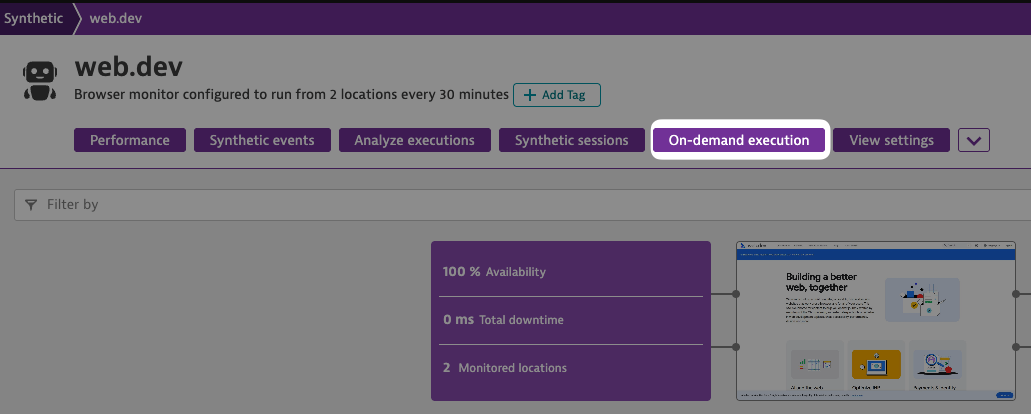Select the 0 ms Total downtime row
The width and height of the screenshot is (1031, 414).
click(x=571, y=320)
